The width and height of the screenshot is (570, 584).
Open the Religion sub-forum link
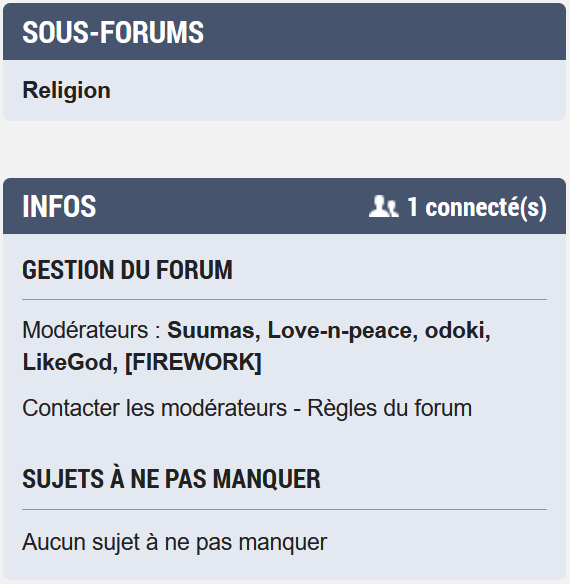(66, 91)
